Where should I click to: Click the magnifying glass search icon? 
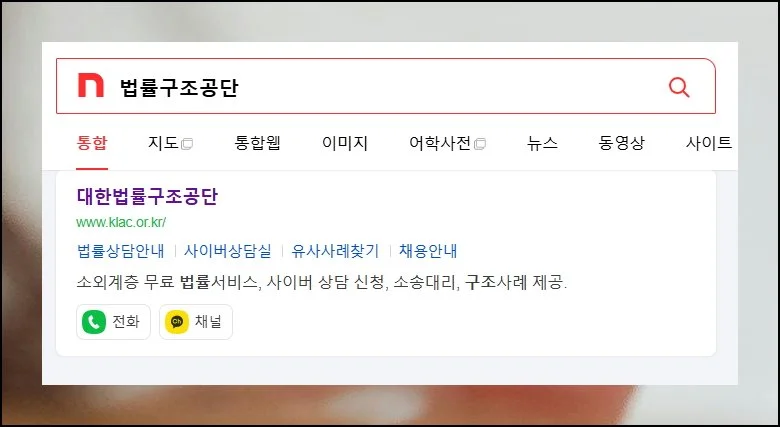pos(679,87)
